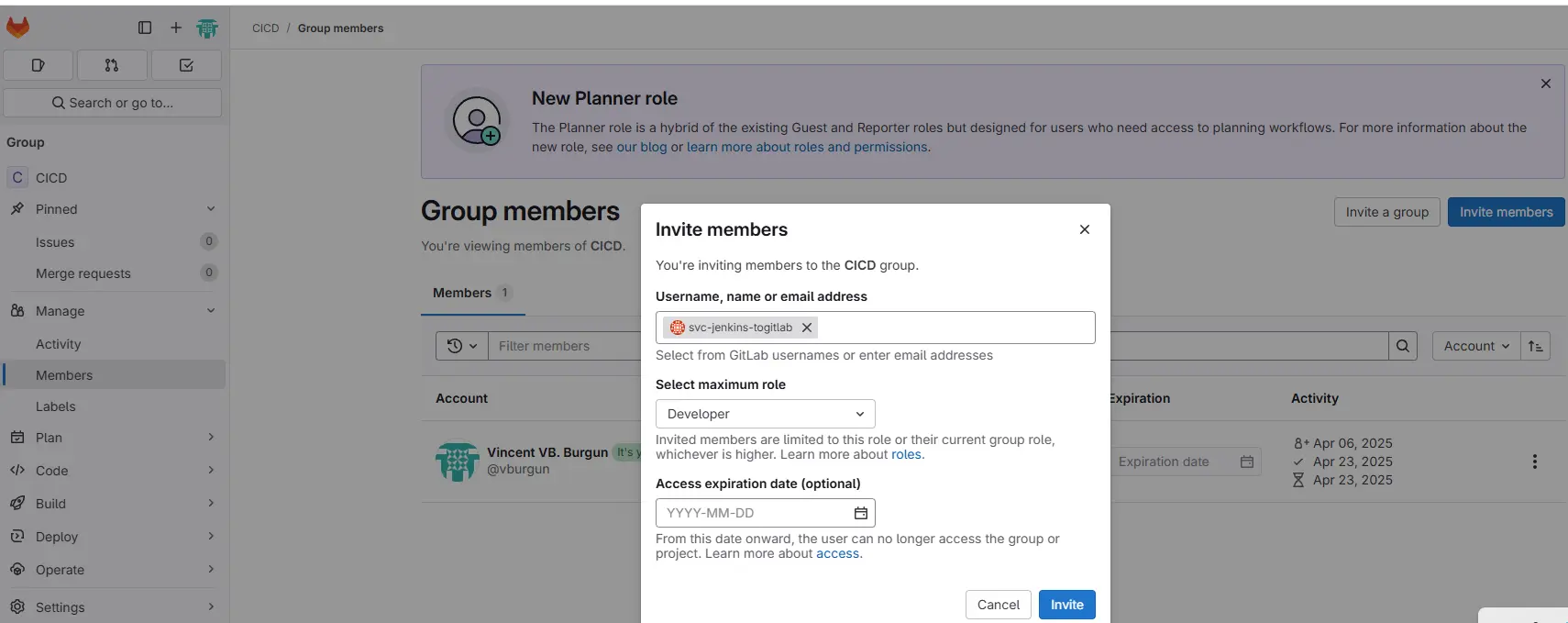Toggle the sort direction button
The width and height of the screenshot is (1568, 623).
[1536, 346]
